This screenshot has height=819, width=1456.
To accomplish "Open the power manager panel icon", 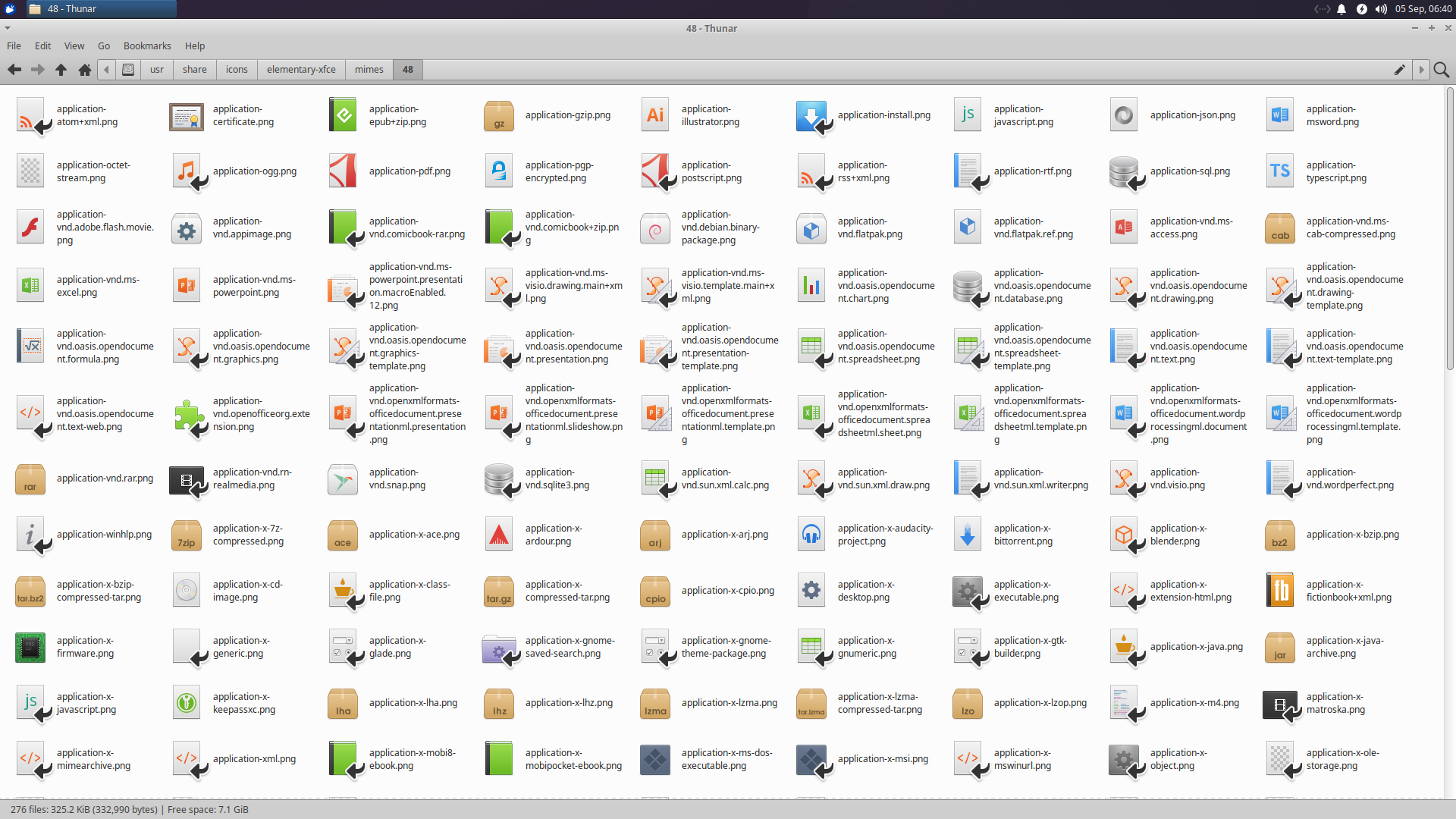I will pyautogui.click(x=1362, y=9).
